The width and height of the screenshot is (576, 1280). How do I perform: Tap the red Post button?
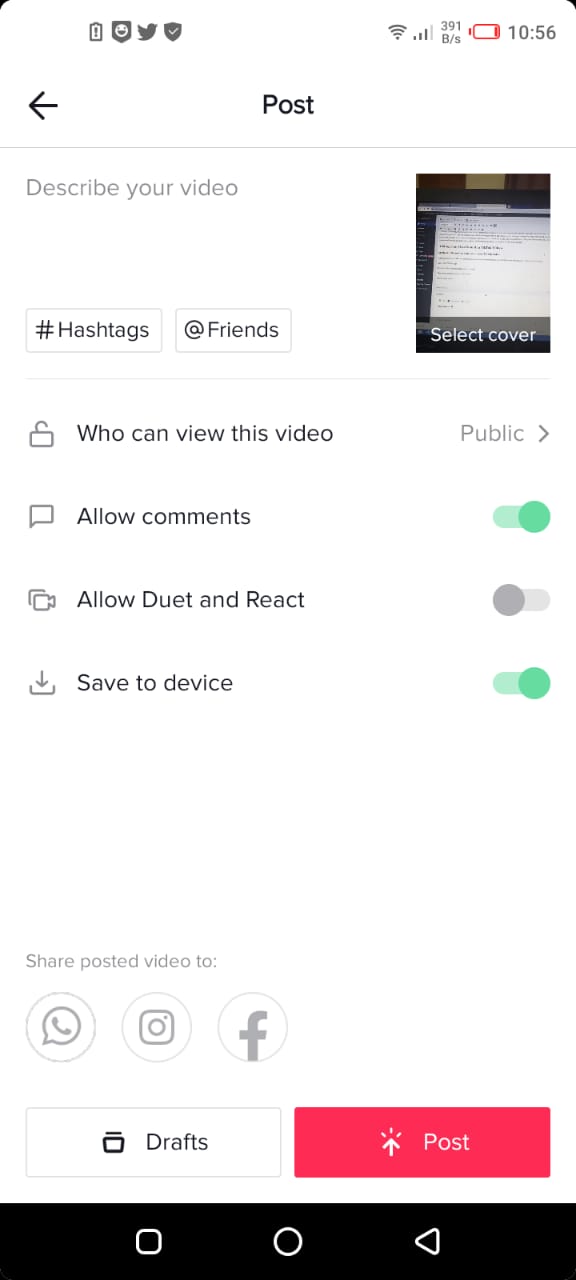coord(422,1142)
